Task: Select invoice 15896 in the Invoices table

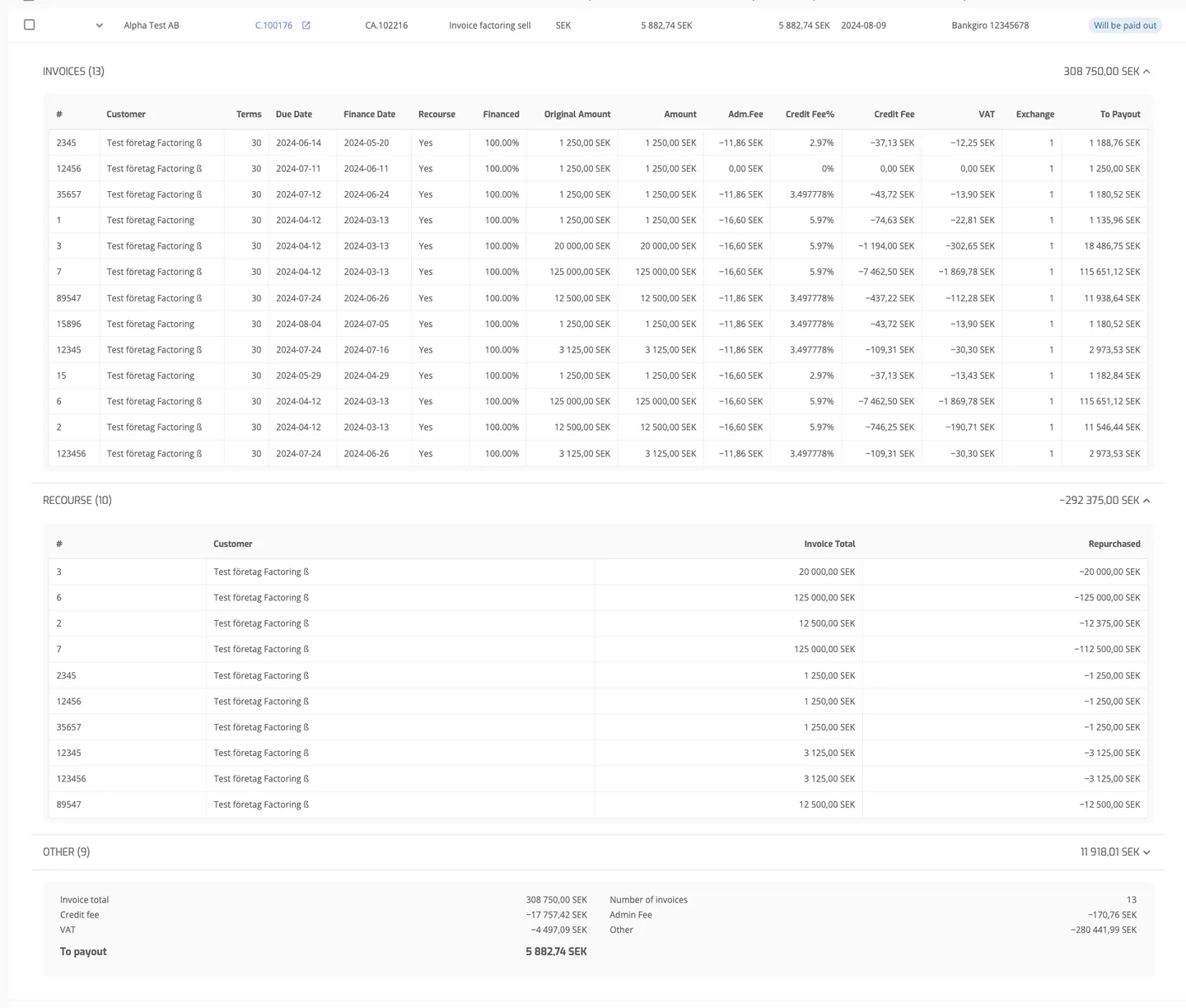Action: tap(69, 324)
